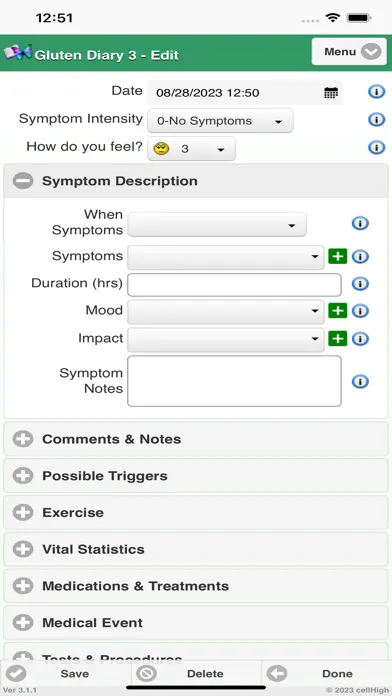Add a new Mood option with green plus
The image size is (392, 696).
(337, 311)
